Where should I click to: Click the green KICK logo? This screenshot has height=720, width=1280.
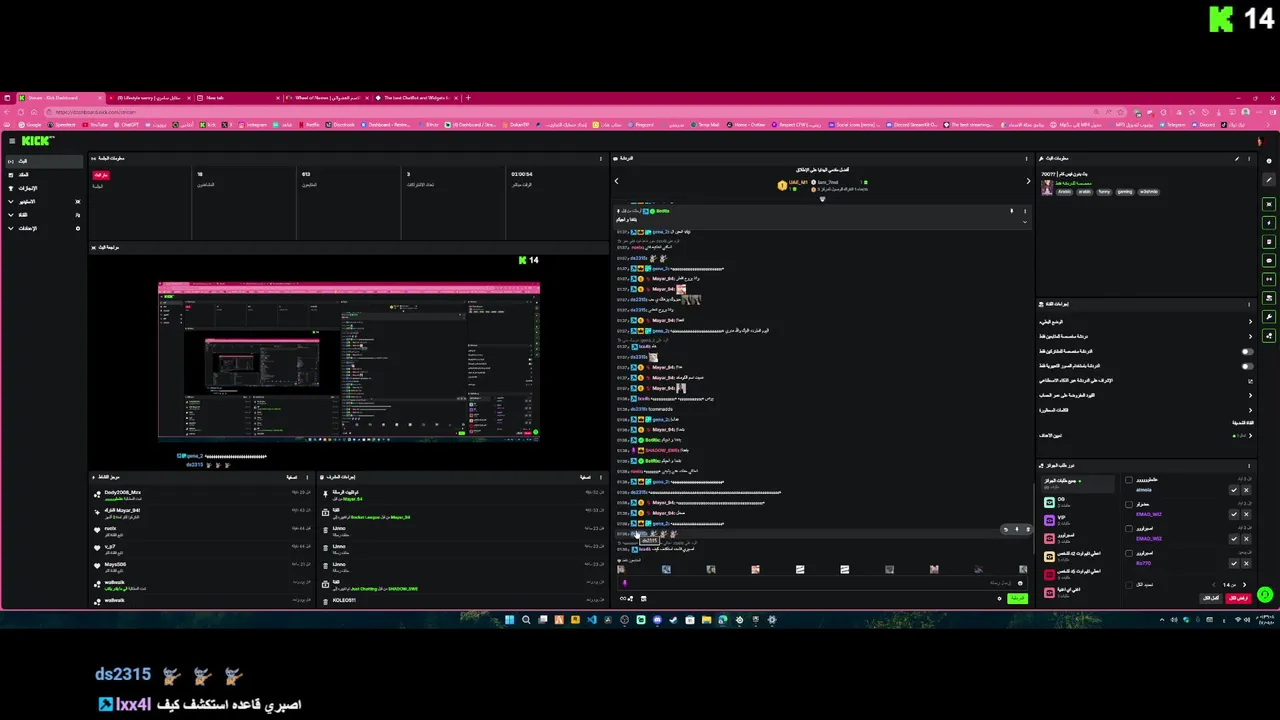38,141
